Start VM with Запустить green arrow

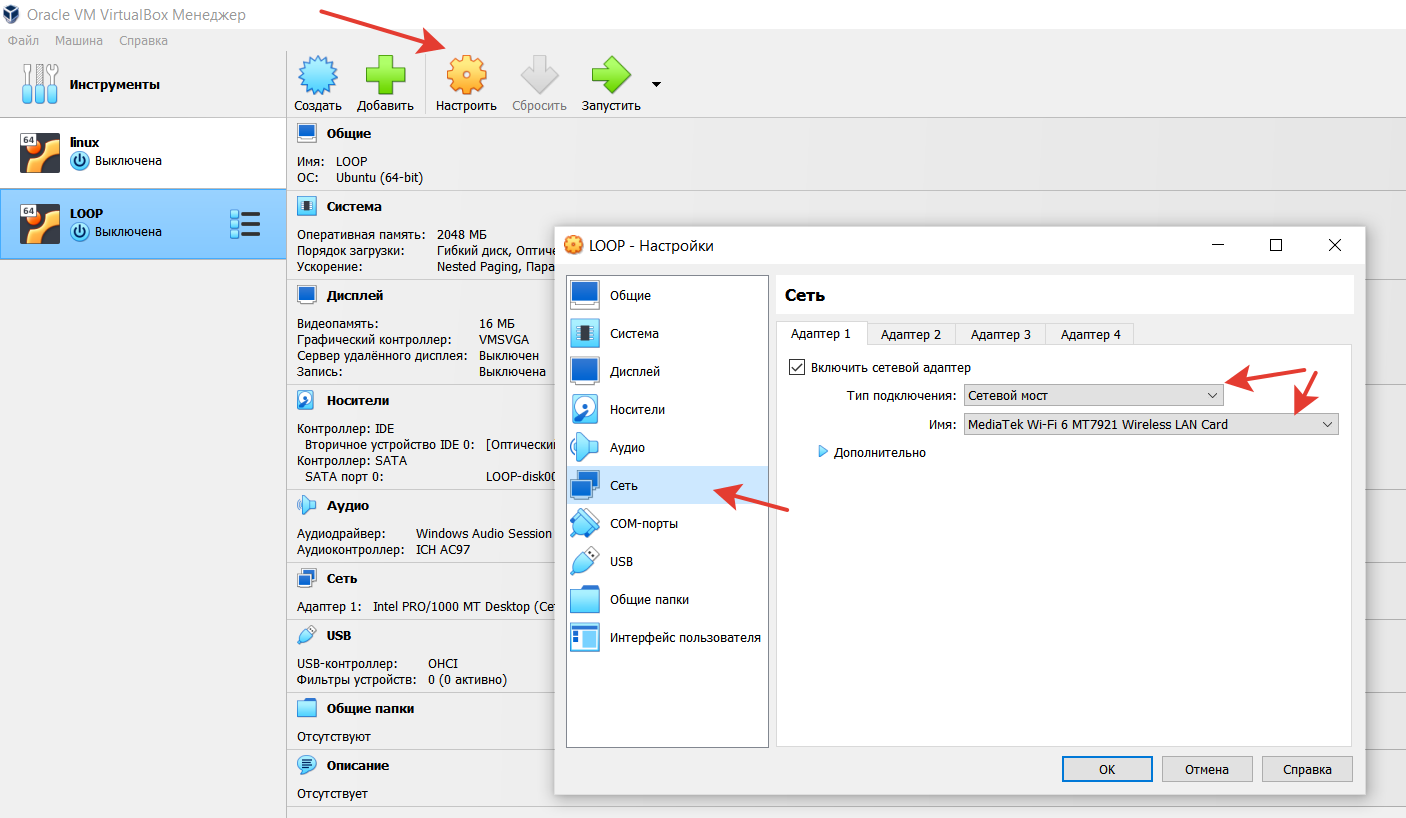tap(611, 75)
